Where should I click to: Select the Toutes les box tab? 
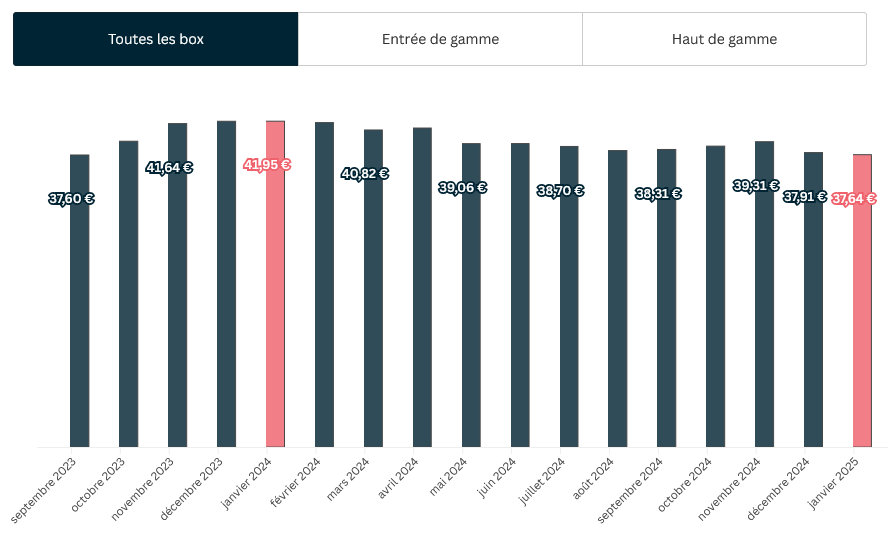156,39
